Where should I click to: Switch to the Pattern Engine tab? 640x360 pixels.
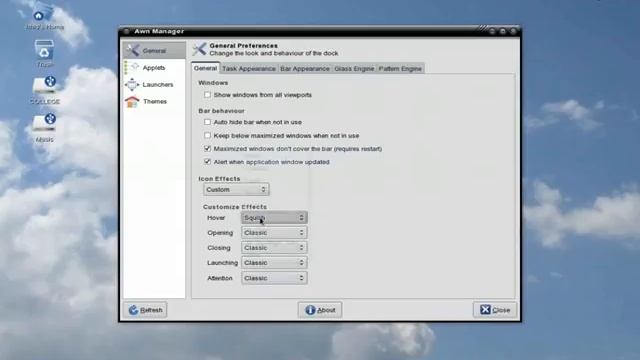[400, 69]
